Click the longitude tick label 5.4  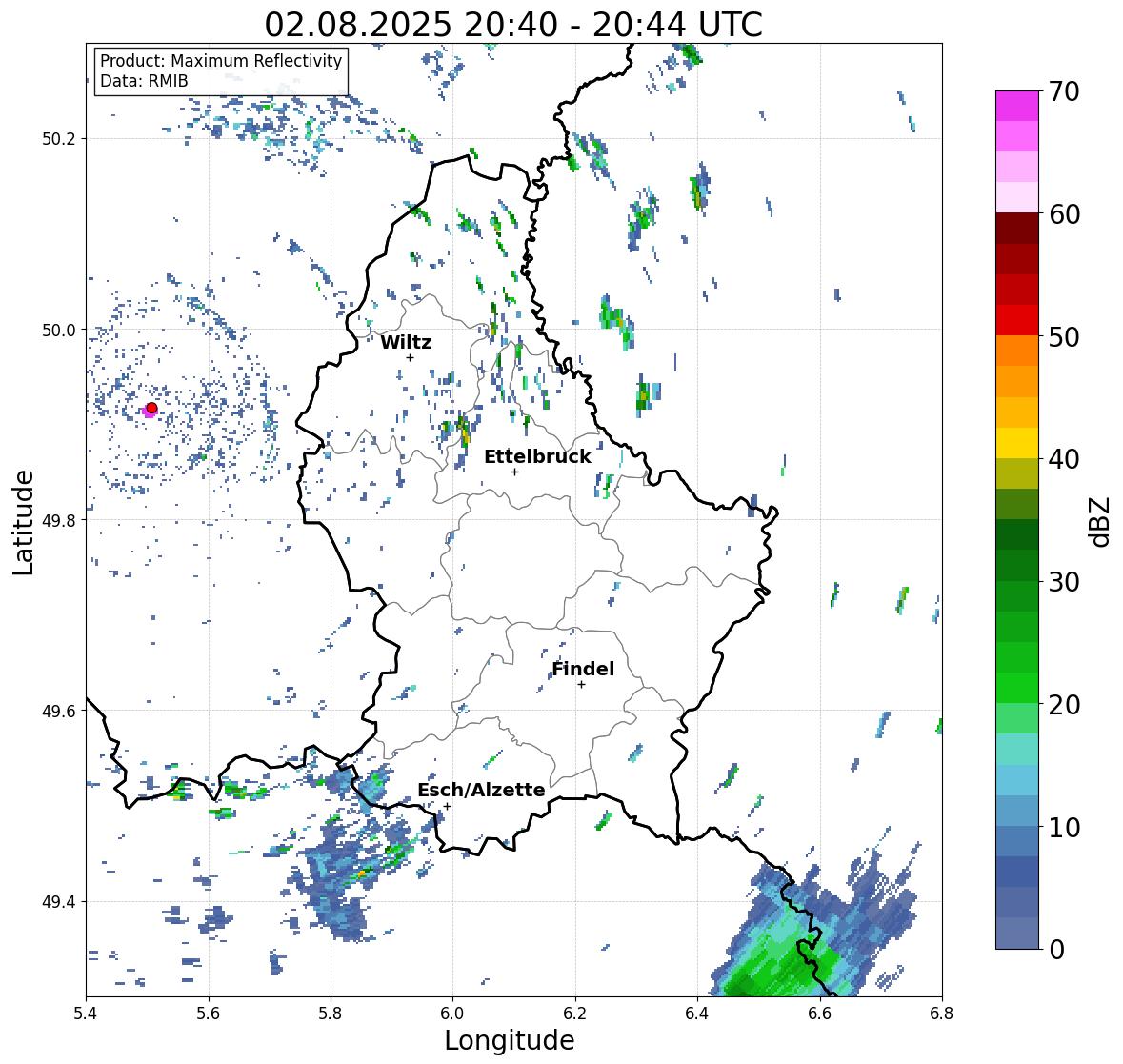coord(86,1013)
